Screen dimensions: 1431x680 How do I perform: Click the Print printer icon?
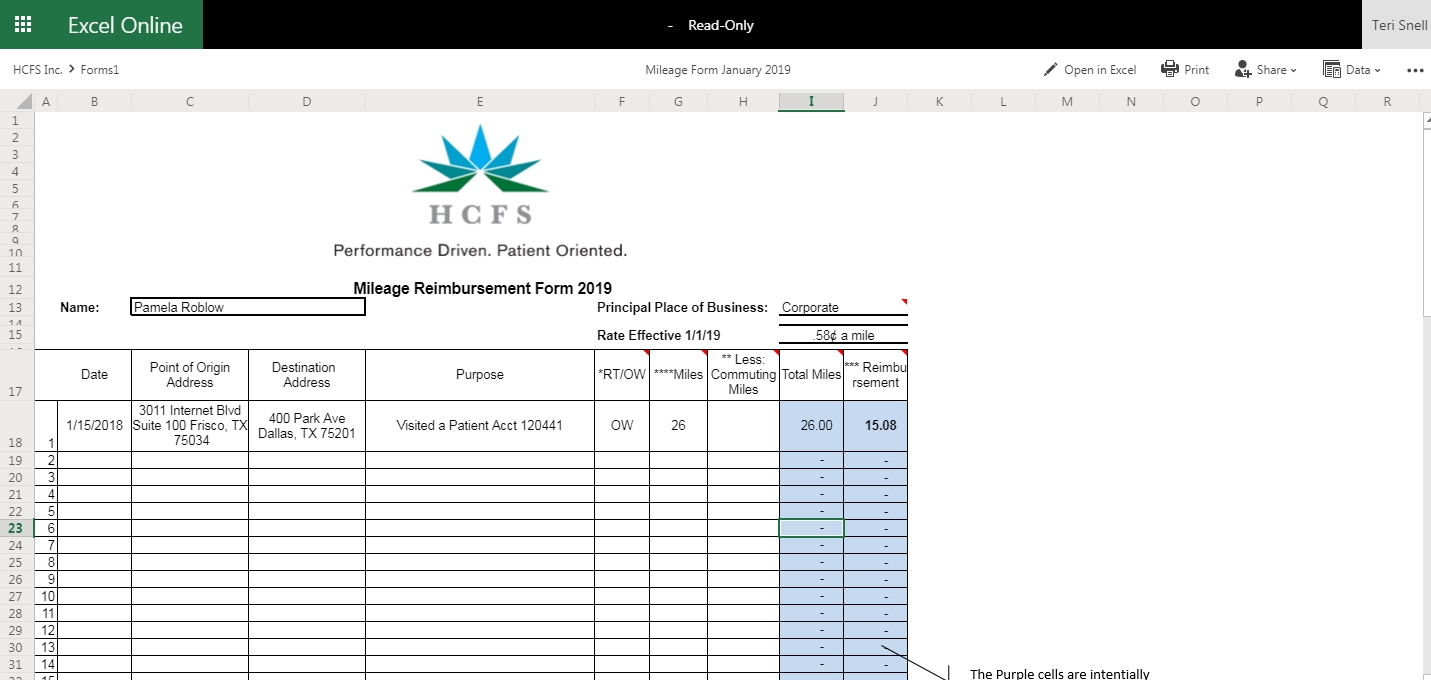(1169, 69)
